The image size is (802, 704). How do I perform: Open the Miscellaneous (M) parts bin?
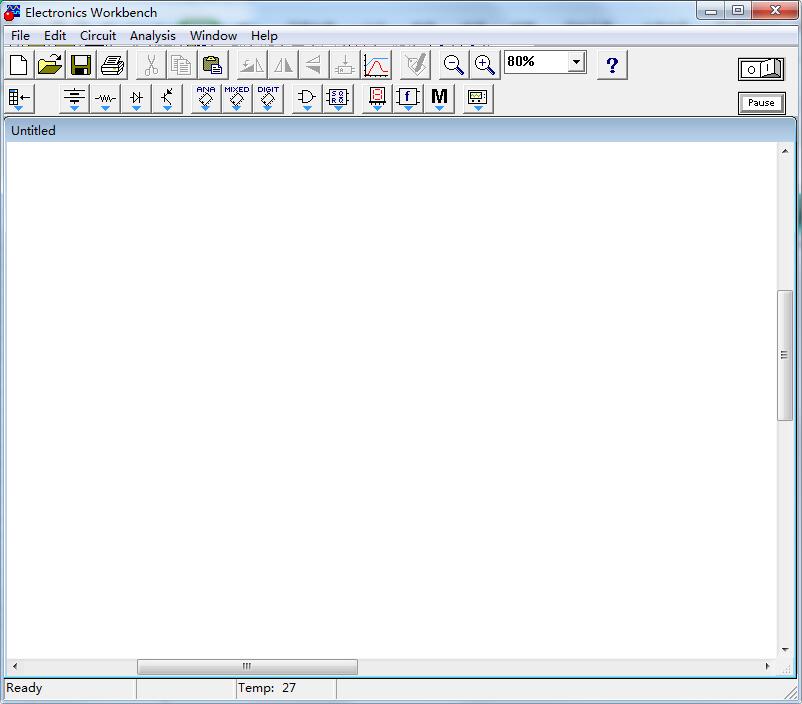439,99
